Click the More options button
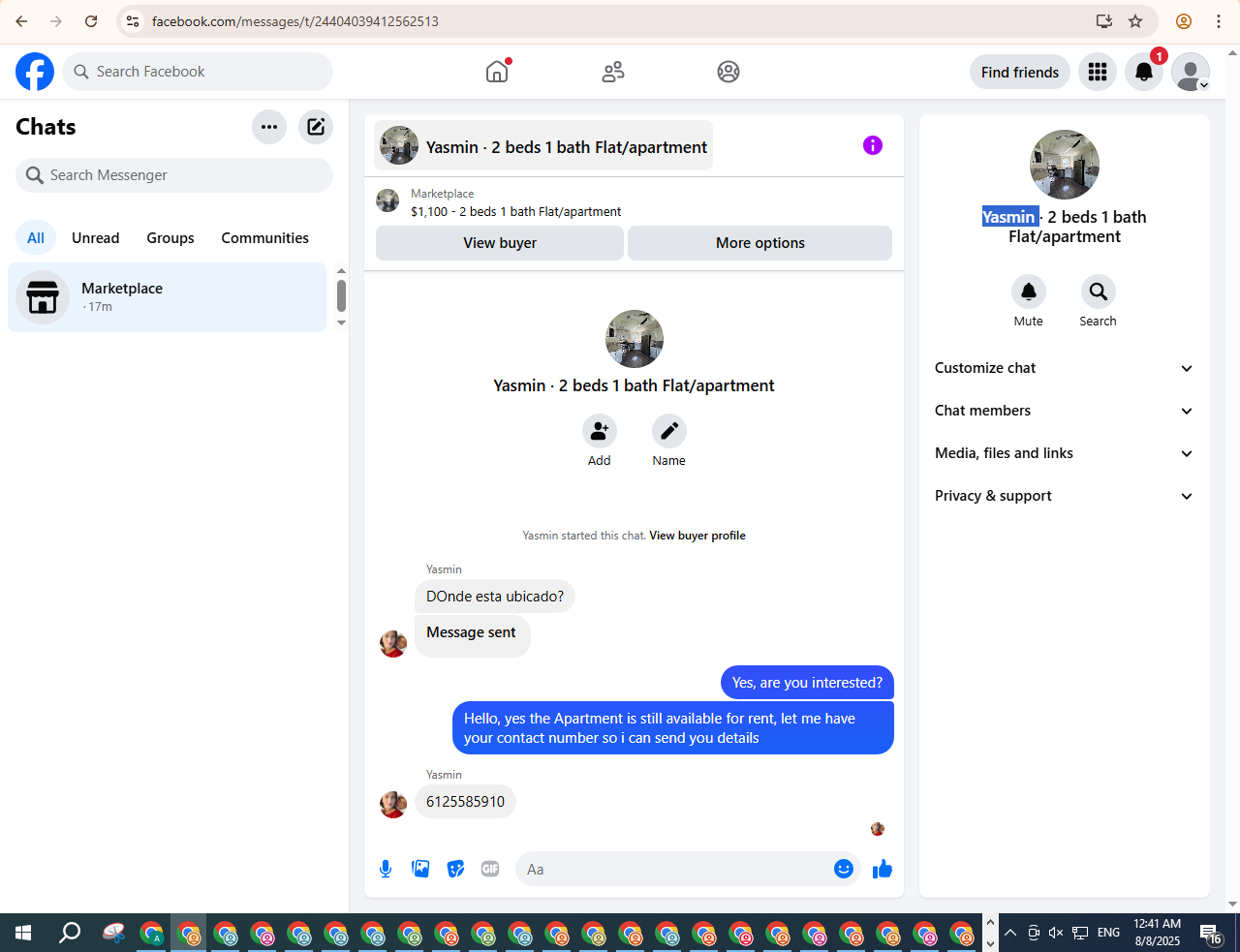Image resolution: width=1240 pixels, height=952 pixels. [760, 243]
